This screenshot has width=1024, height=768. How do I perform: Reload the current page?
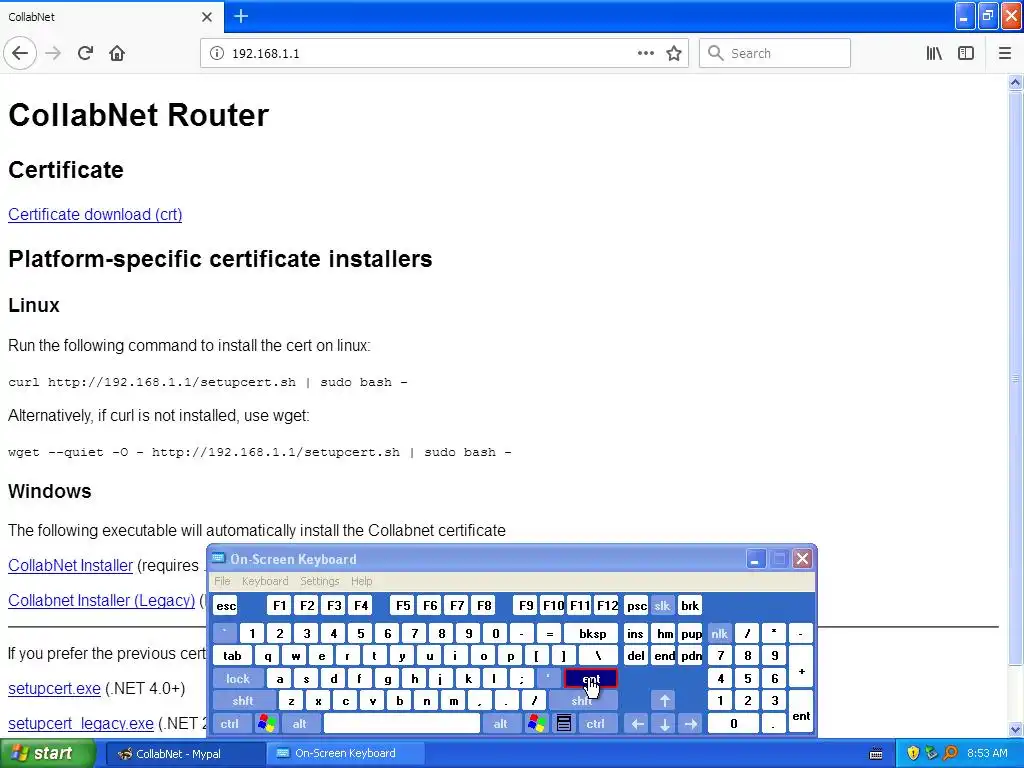click(85, 54)
